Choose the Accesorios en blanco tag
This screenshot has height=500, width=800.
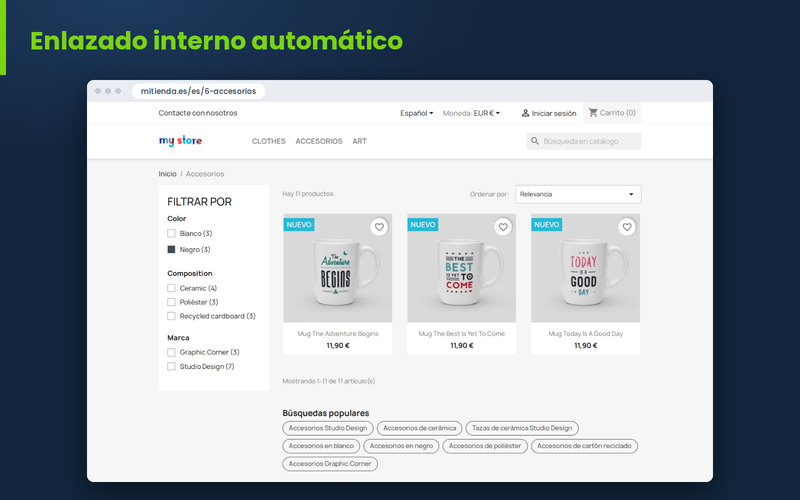pyautogui.click(x=321, y=446)
